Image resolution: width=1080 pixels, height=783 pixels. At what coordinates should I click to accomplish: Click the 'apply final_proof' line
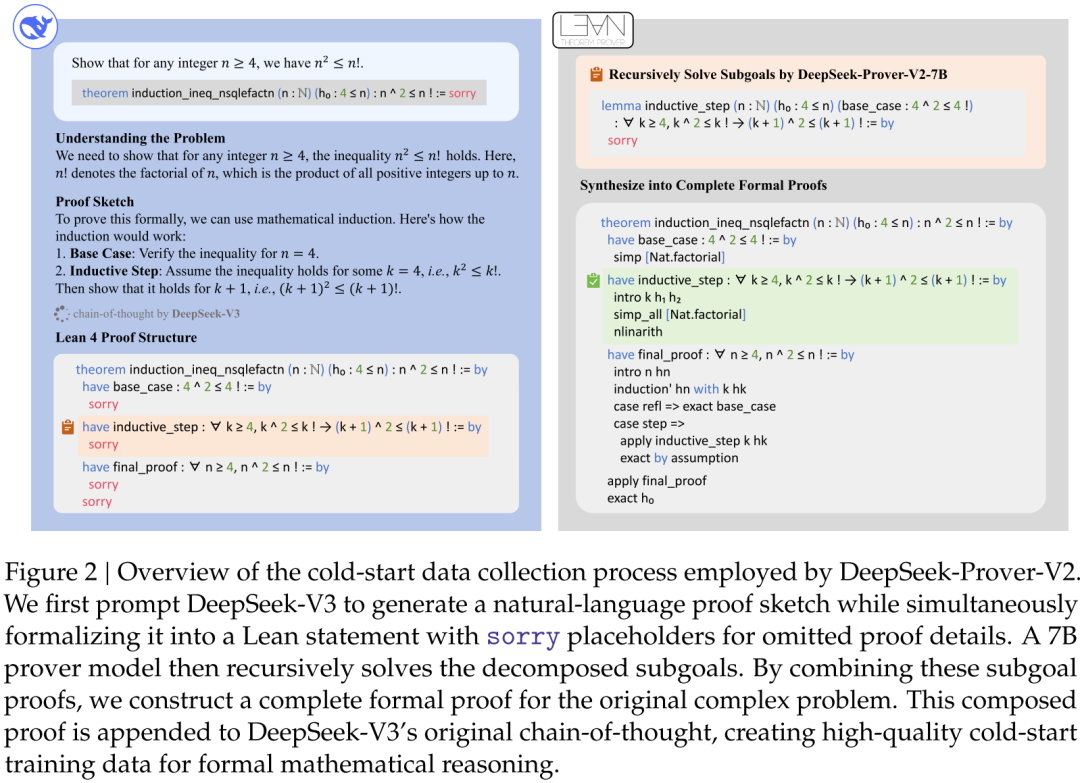click(x=656, y=481)
